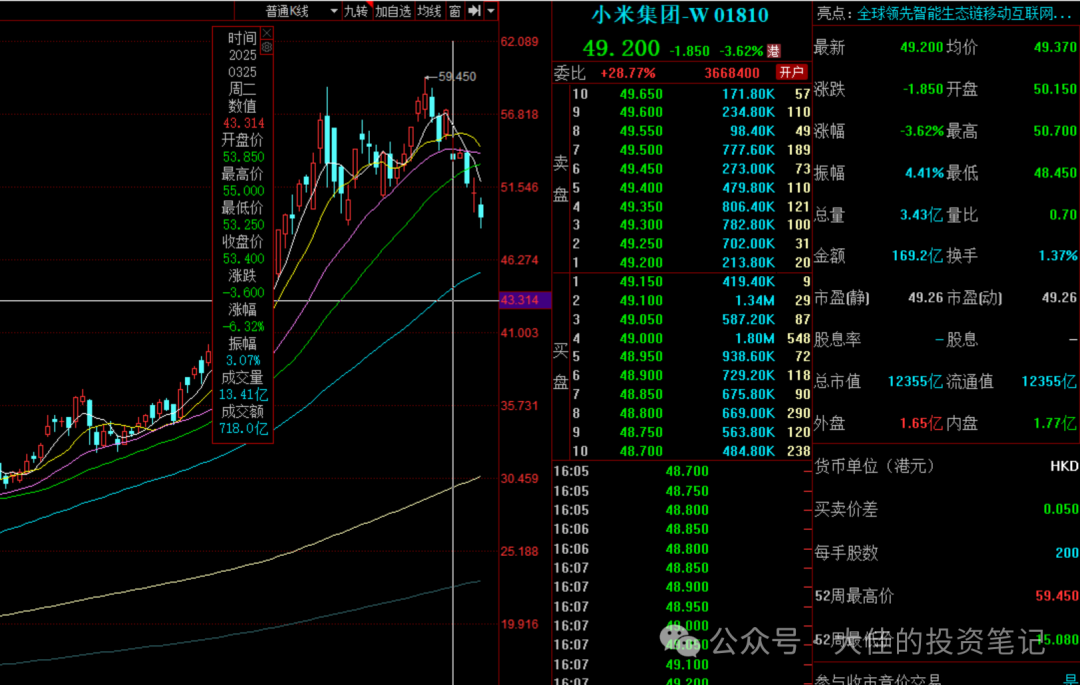Click the 委比 value +28.77%

pyautogui.click(x=627, y=73)
